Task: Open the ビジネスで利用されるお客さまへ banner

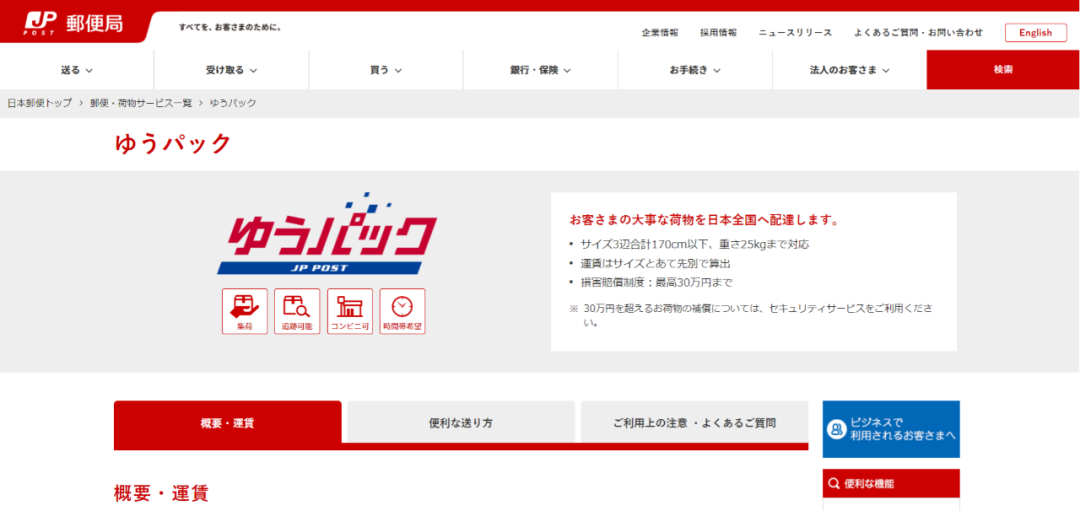Action: pyautogui.click(x=891, y=429)
